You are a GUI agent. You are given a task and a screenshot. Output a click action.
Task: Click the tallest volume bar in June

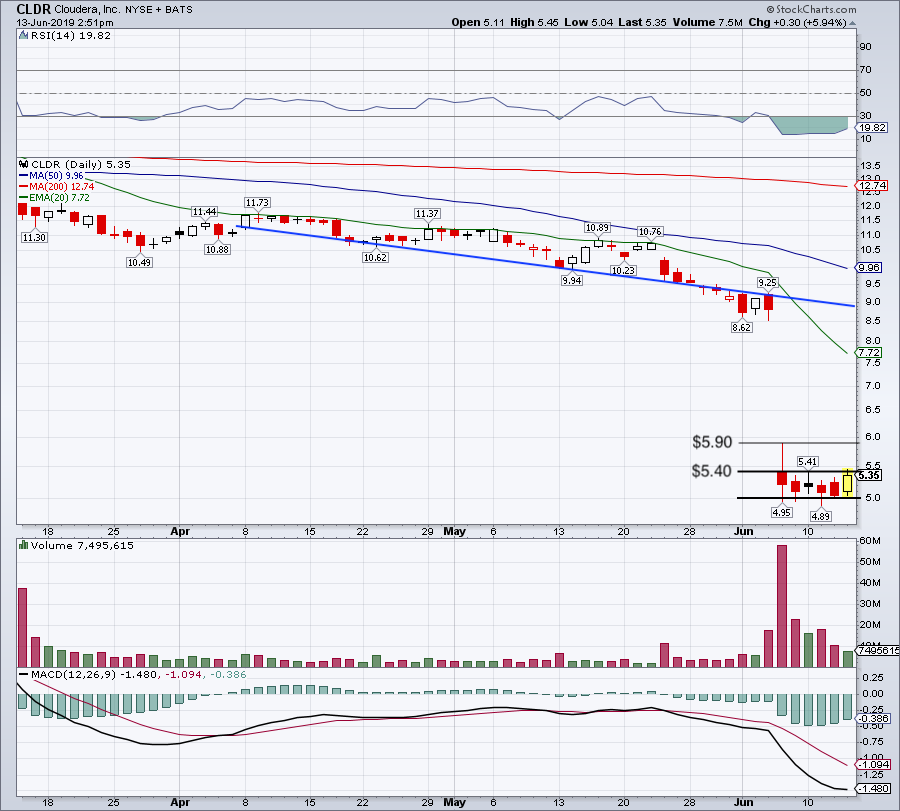[x=782, y=606]
